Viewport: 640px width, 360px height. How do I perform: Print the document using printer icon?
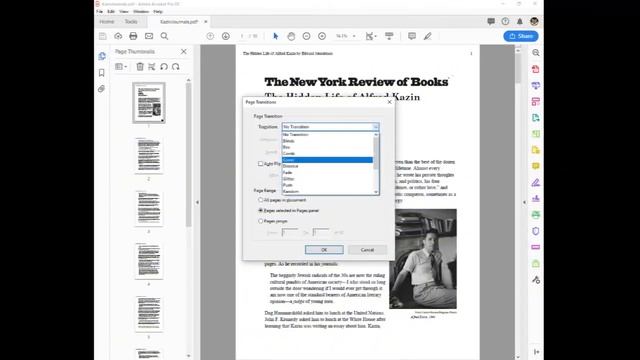pos(133,36)
